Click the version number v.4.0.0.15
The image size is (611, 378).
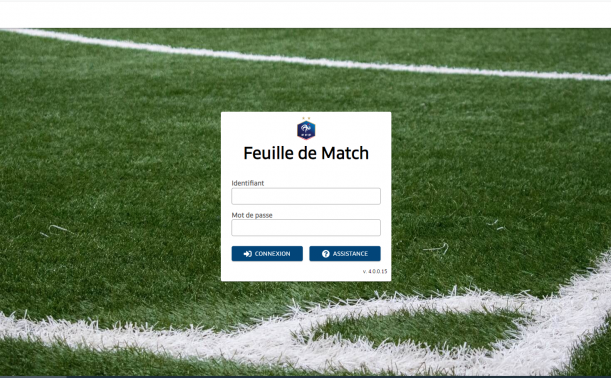[x=375, y=271]
